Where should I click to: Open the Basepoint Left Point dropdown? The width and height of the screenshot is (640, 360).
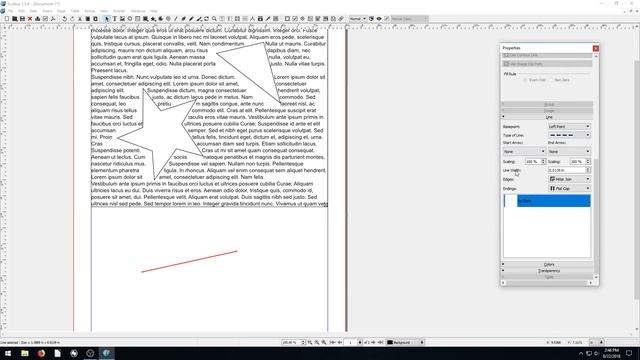(x=569, y=127)
